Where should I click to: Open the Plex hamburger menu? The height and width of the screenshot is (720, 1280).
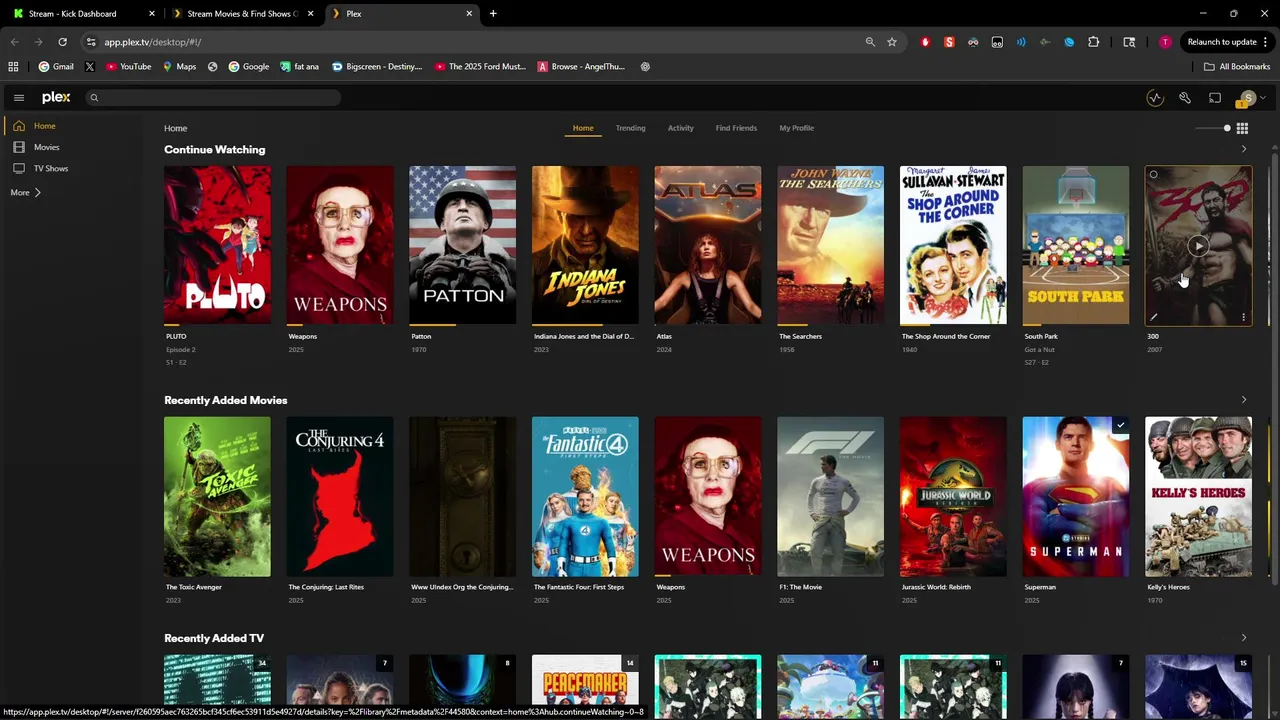19,98
